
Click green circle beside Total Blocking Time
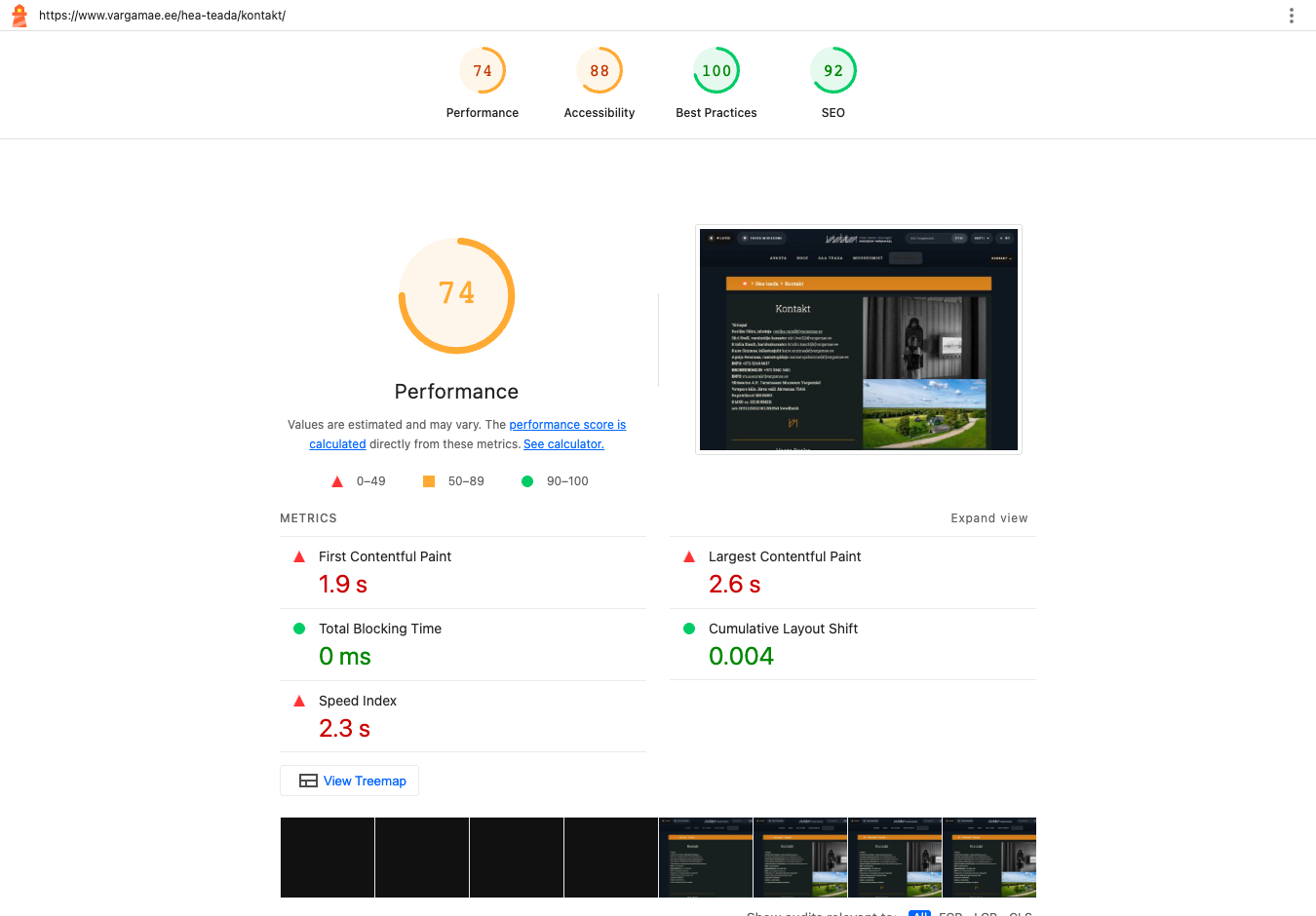[x=299, y=629]
